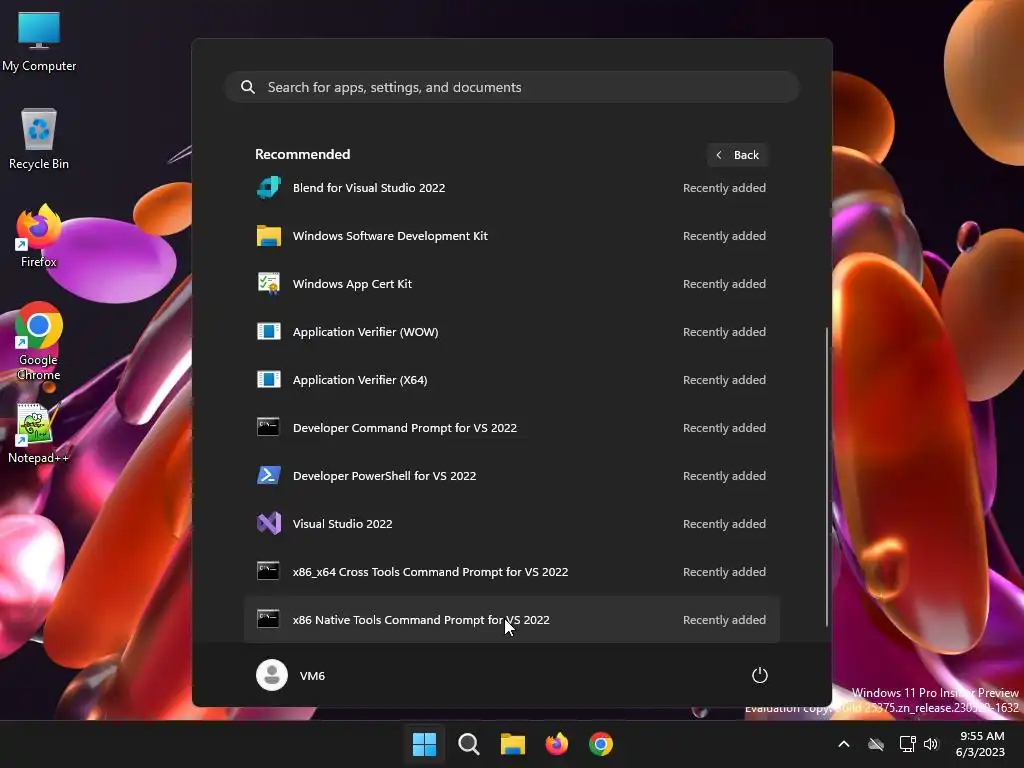This screenshot has width=1024, height=768.
Task: Click the "Blend for Visual Studio 2022" label
Action: click(369, 188)
